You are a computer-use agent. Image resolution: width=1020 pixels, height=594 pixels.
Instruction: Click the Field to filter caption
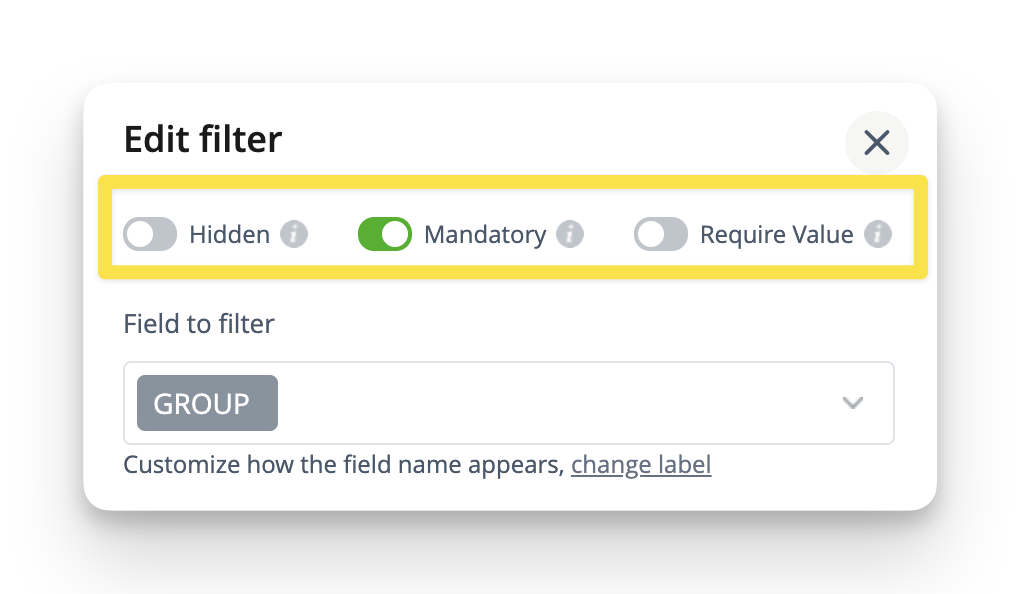tap(199, 324)
